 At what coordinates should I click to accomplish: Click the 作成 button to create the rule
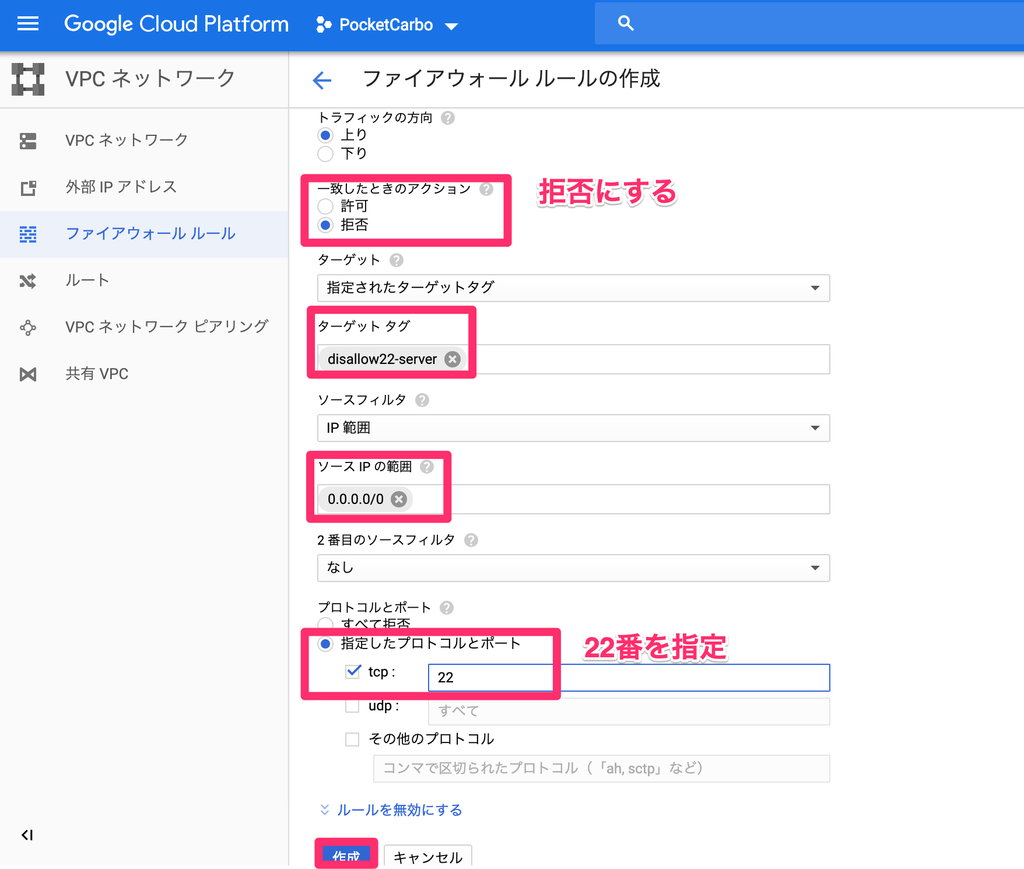(x=345, y=855)
